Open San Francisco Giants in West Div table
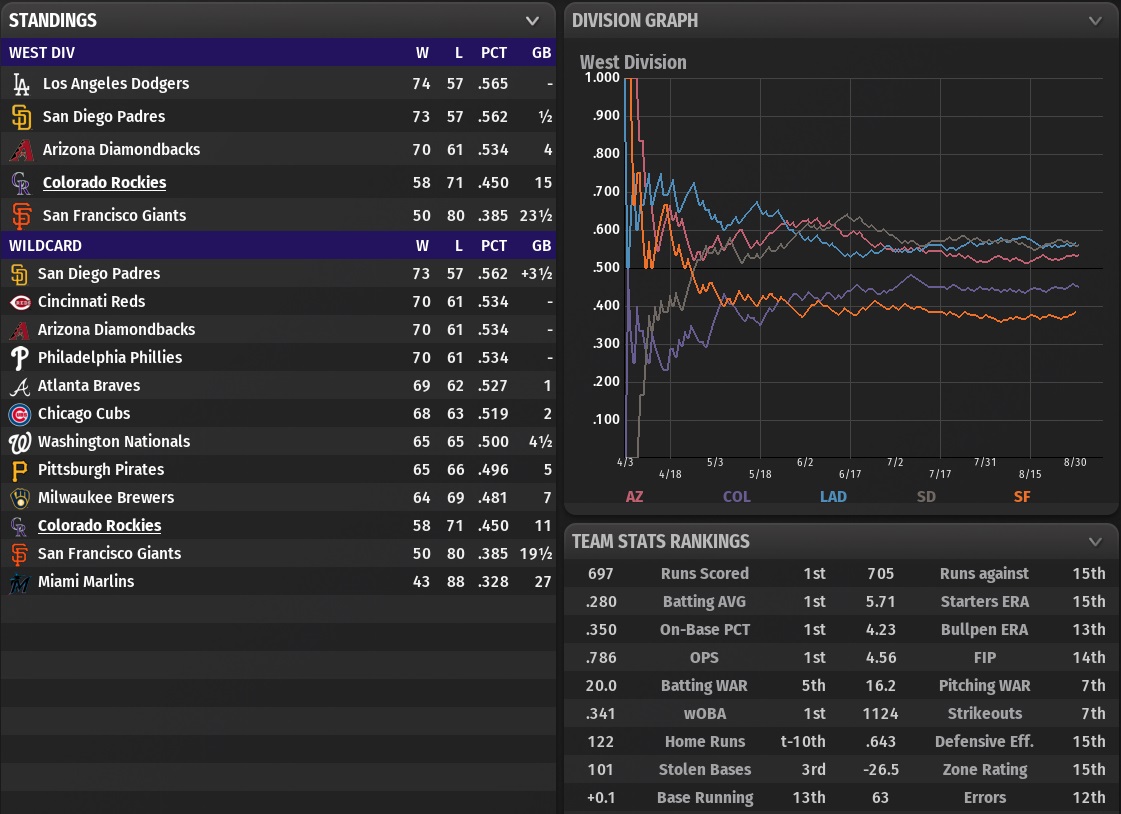Image resolution: width=1121 pixels, height=814 pixels. 114,215
